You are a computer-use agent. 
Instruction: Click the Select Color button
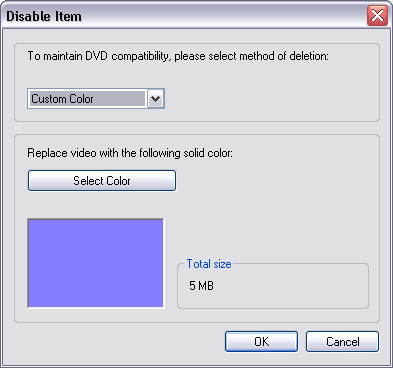(102, 181)
